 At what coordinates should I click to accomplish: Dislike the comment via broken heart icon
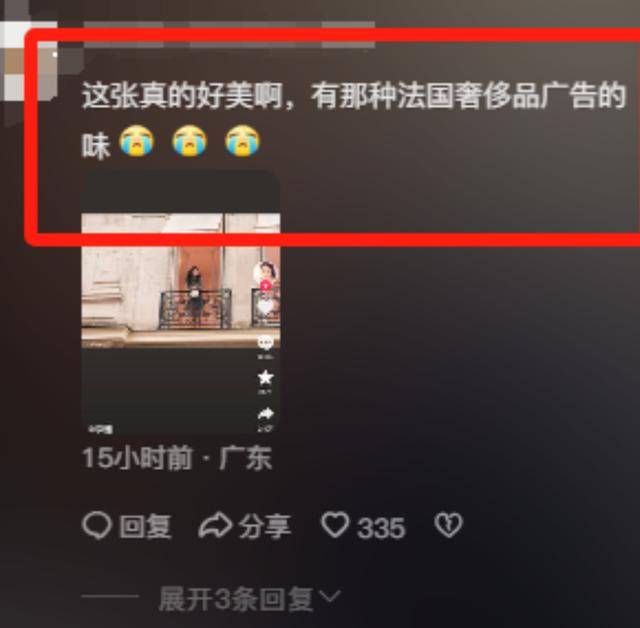click(449, 525)
